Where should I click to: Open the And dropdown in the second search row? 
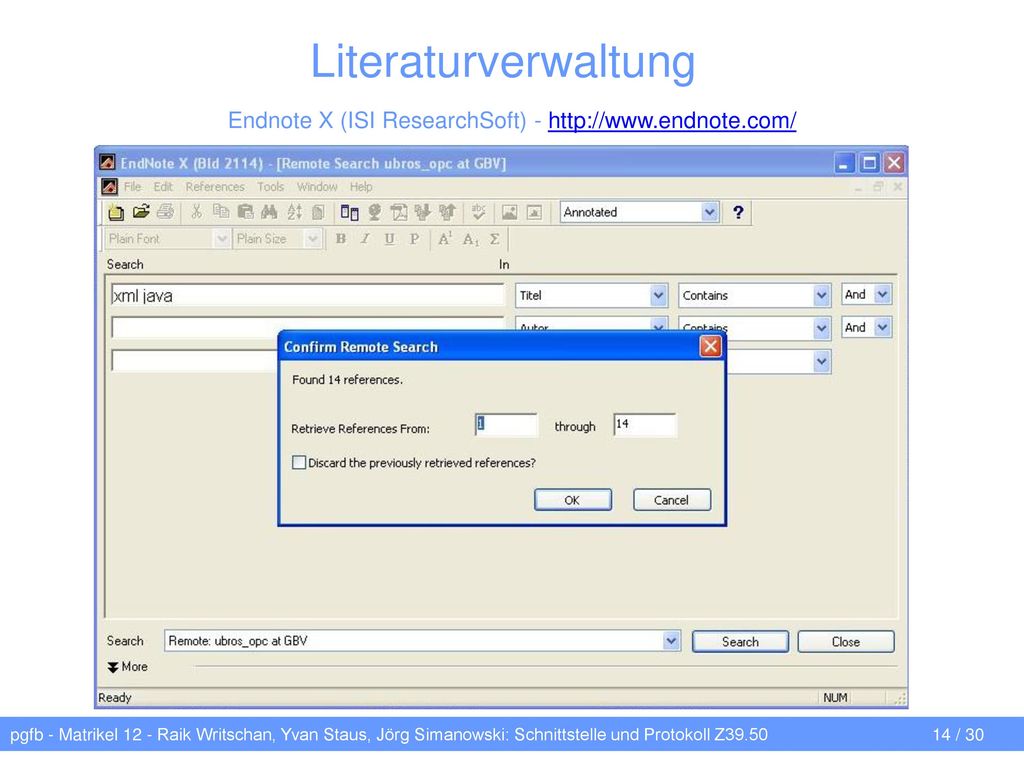click(882, 327)
